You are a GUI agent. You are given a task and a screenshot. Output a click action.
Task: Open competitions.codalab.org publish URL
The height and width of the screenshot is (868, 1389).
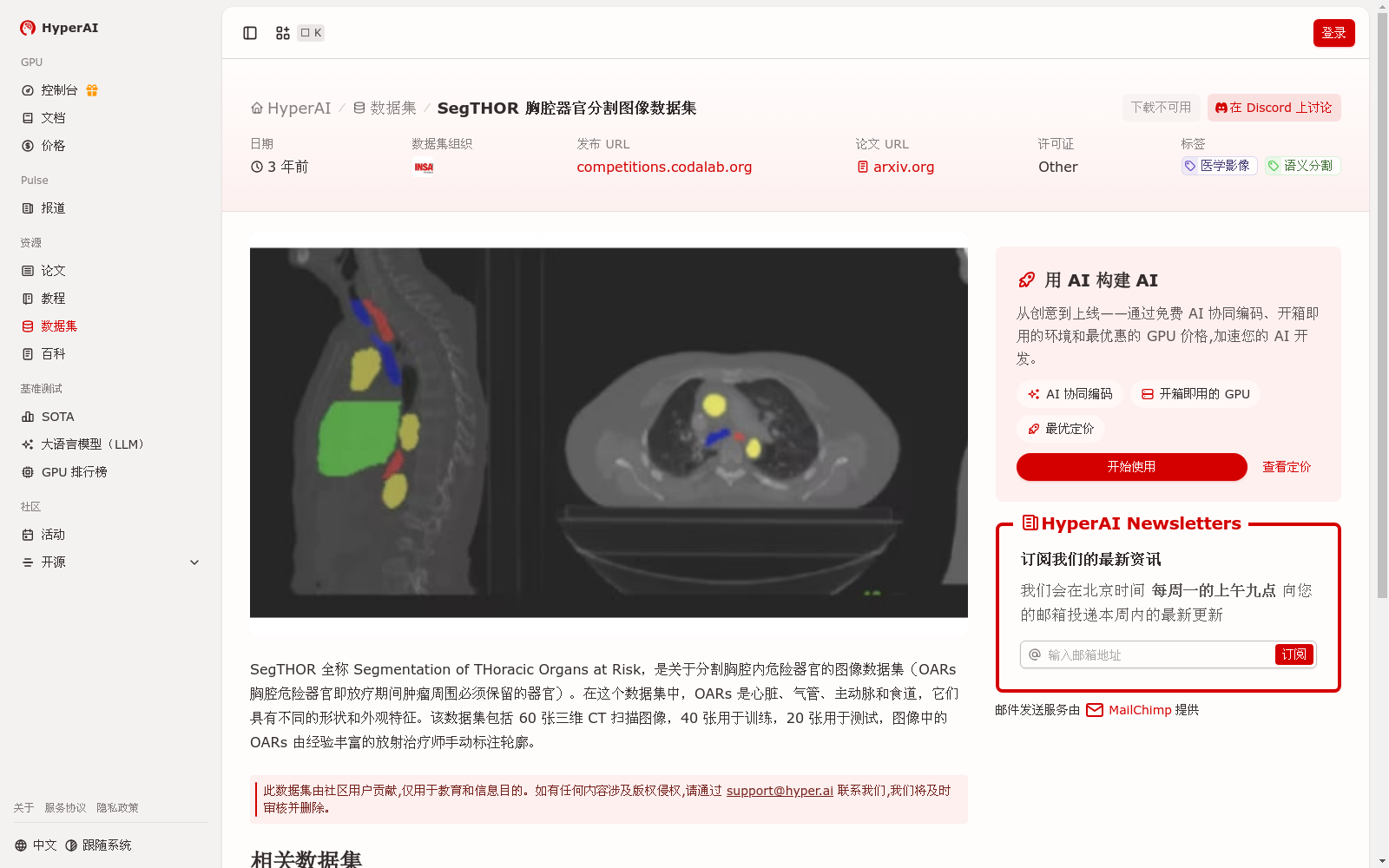[664, 167]
